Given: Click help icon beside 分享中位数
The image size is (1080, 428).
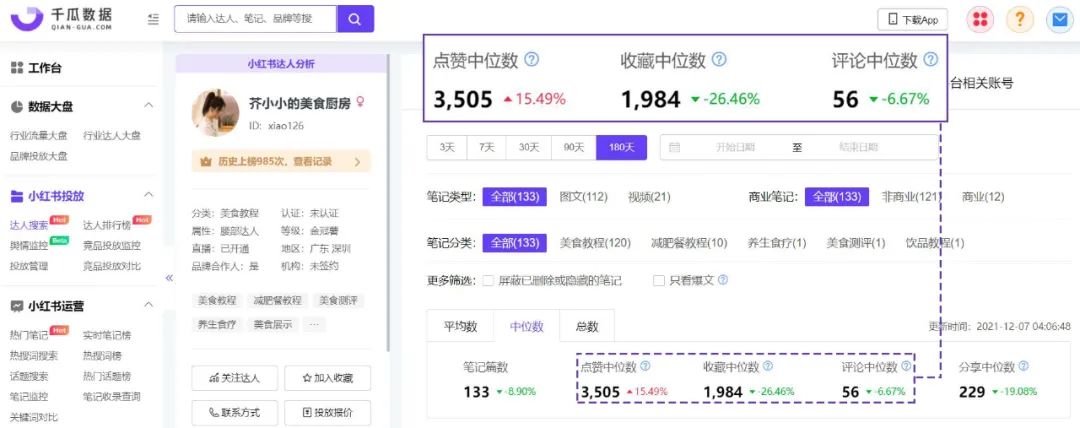Looking at the screenshot, I should (1023, 367).
